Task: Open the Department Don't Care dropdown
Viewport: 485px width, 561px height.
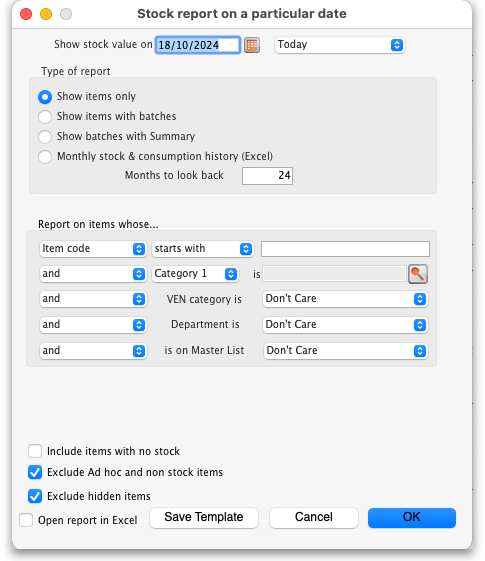Action: tap(345, 325)
